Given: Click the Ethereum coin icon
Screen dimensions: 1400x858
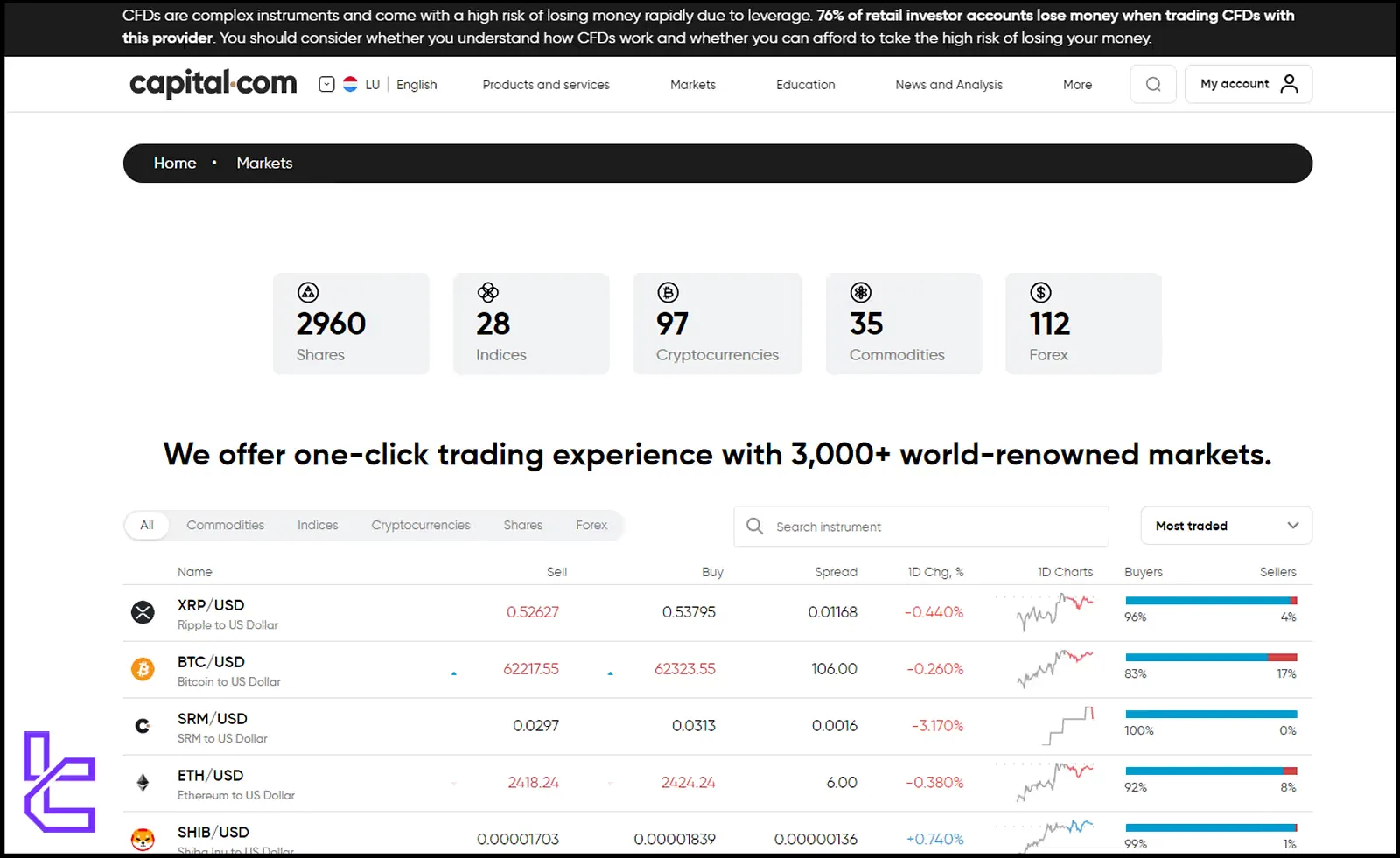Looking at the screenshot, I should 143,783.
